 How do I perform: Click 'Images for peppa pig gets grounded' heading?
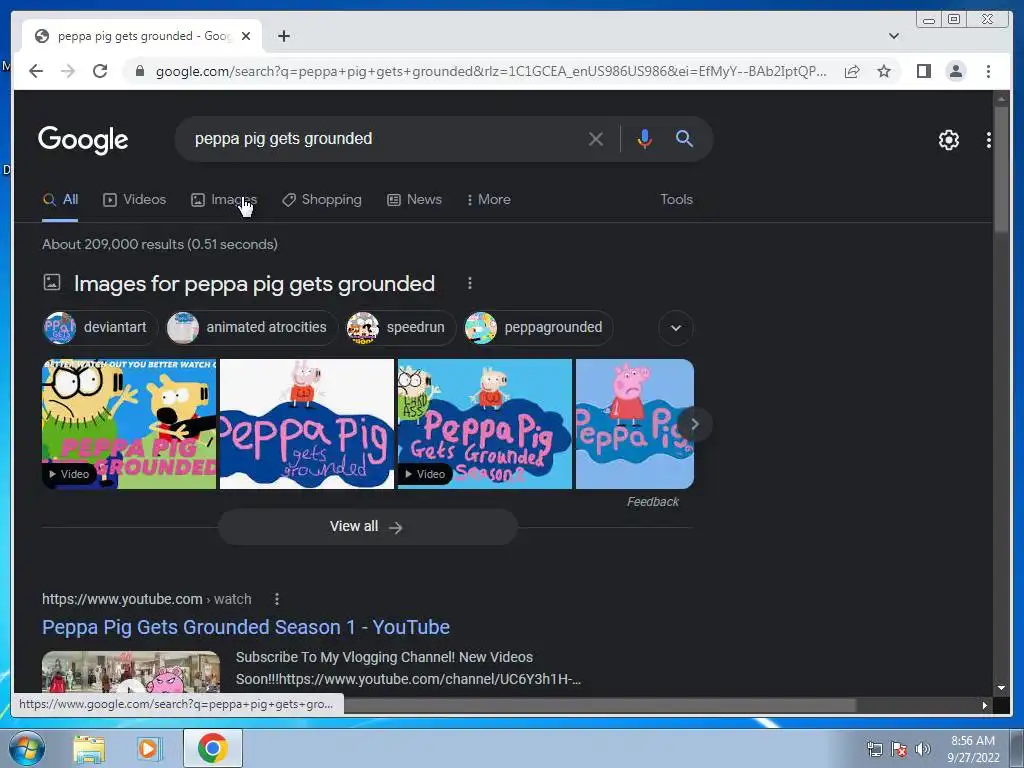point(254,283)
